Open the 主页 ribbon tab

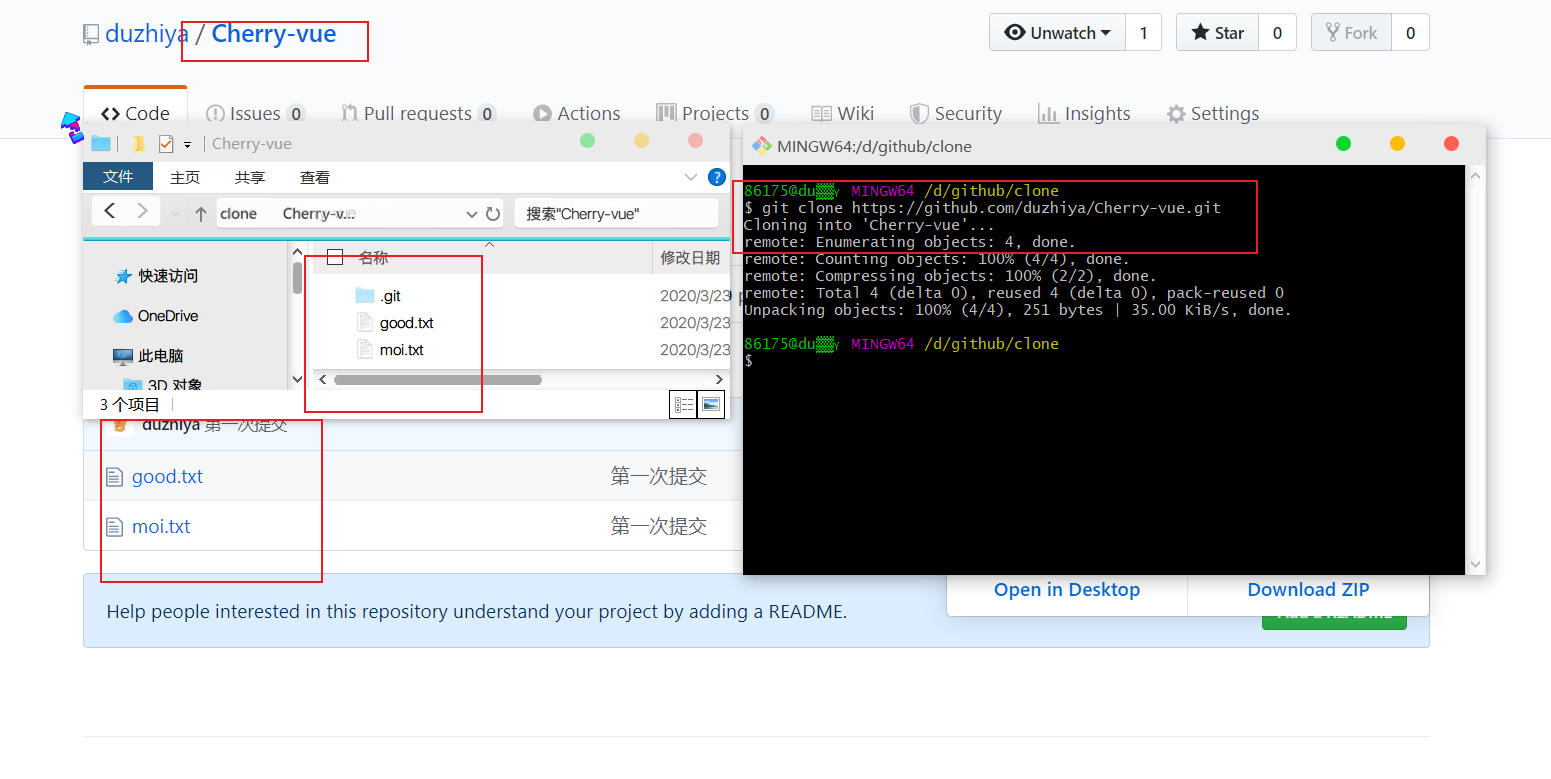point(185,177)
